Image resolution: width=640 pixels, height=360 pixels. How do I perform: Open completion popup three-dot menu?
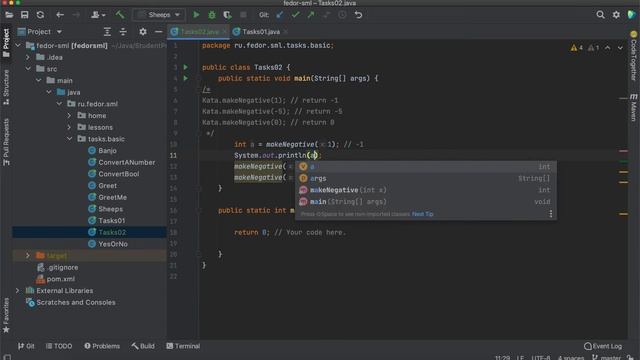[x=551, y=214]
